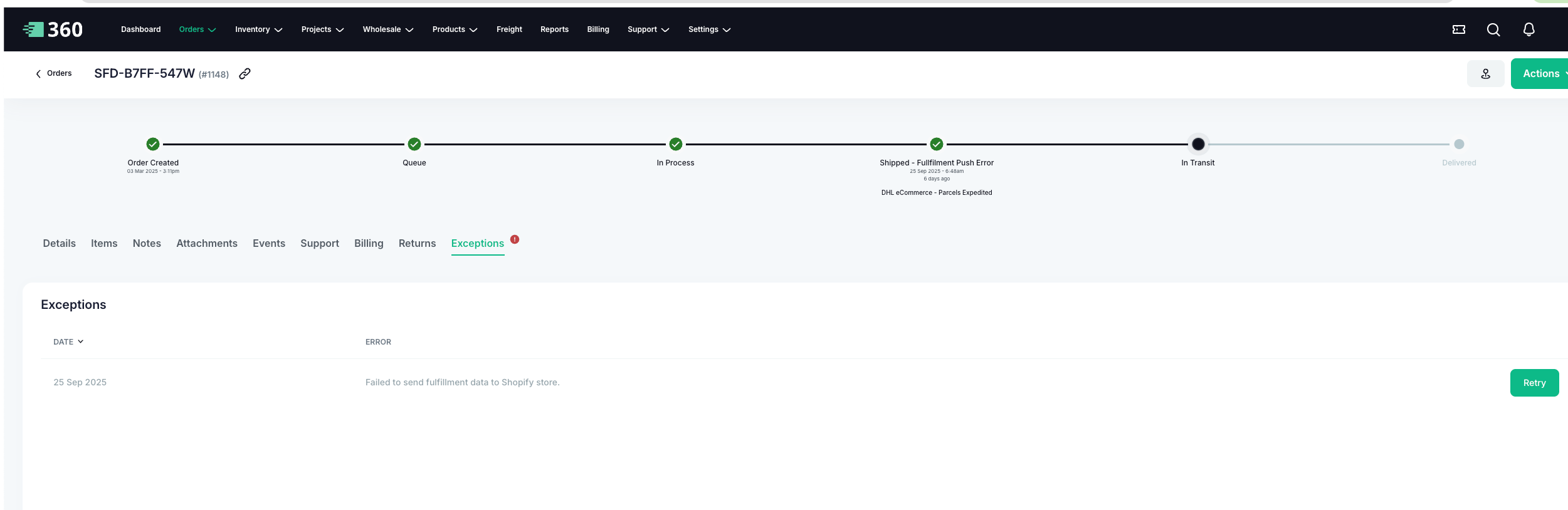This screenshot has height=510, width=1568.
Task: Expand the Inventory menu
Action: (258, 29)
